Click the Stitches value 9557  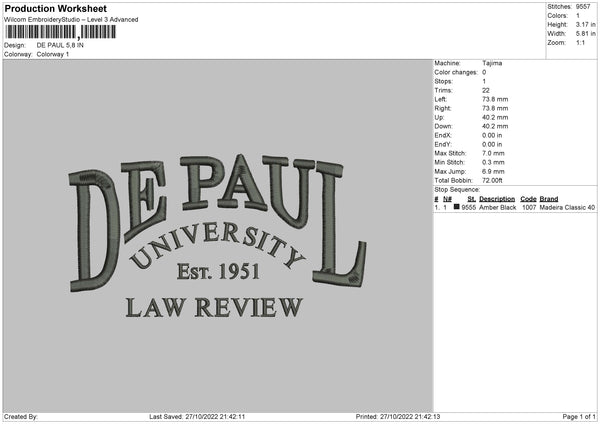click(583, 7)
